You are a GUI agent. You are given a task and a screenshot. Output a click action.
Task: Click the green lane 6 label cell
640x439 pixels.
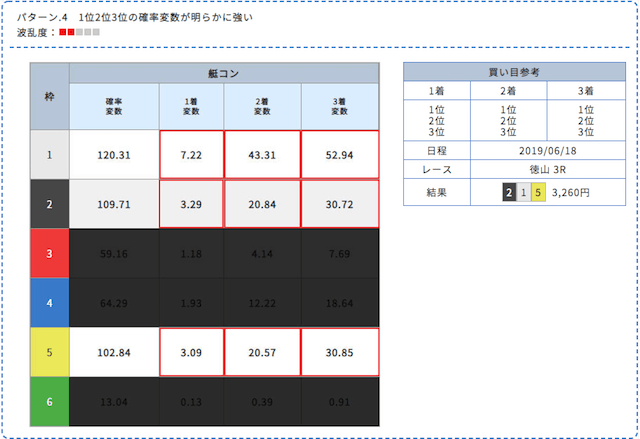point(49,402)
